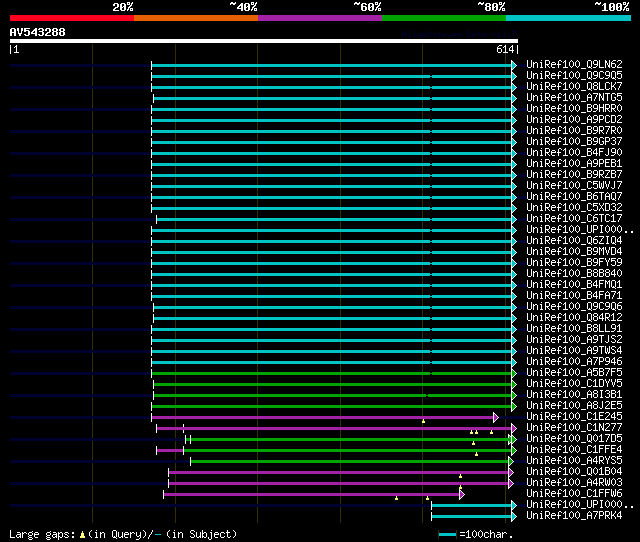
Task: Select label UniRef100_B8B840
Action: click(x=574, y=274)
